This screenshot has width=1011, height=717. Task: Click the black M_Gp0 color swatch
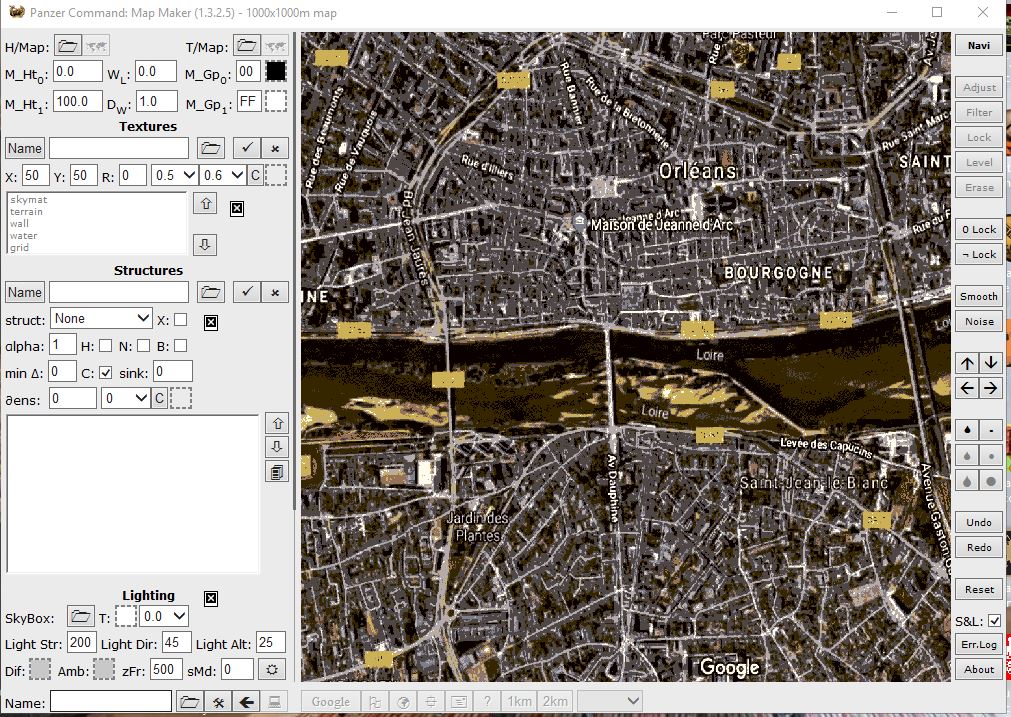tap(276, 71)
